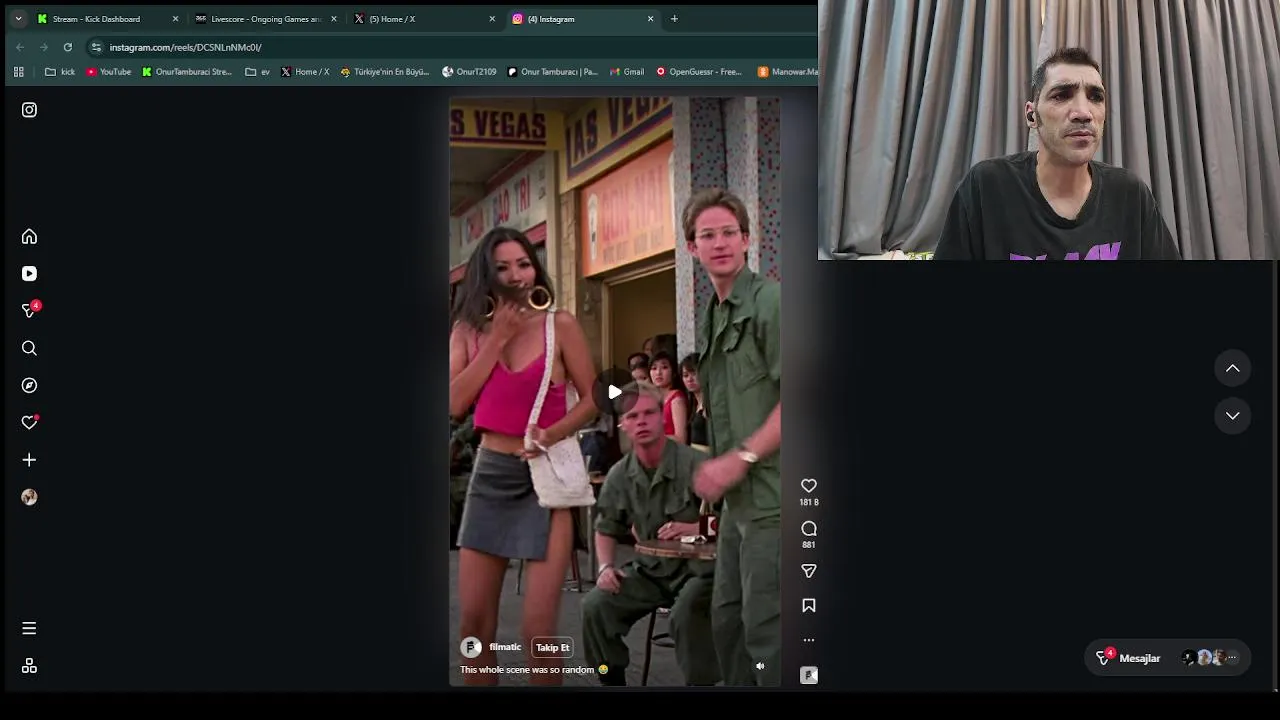1280x720 pixels.
Task: View site information icon in address bar
Action: pos(96,47)
